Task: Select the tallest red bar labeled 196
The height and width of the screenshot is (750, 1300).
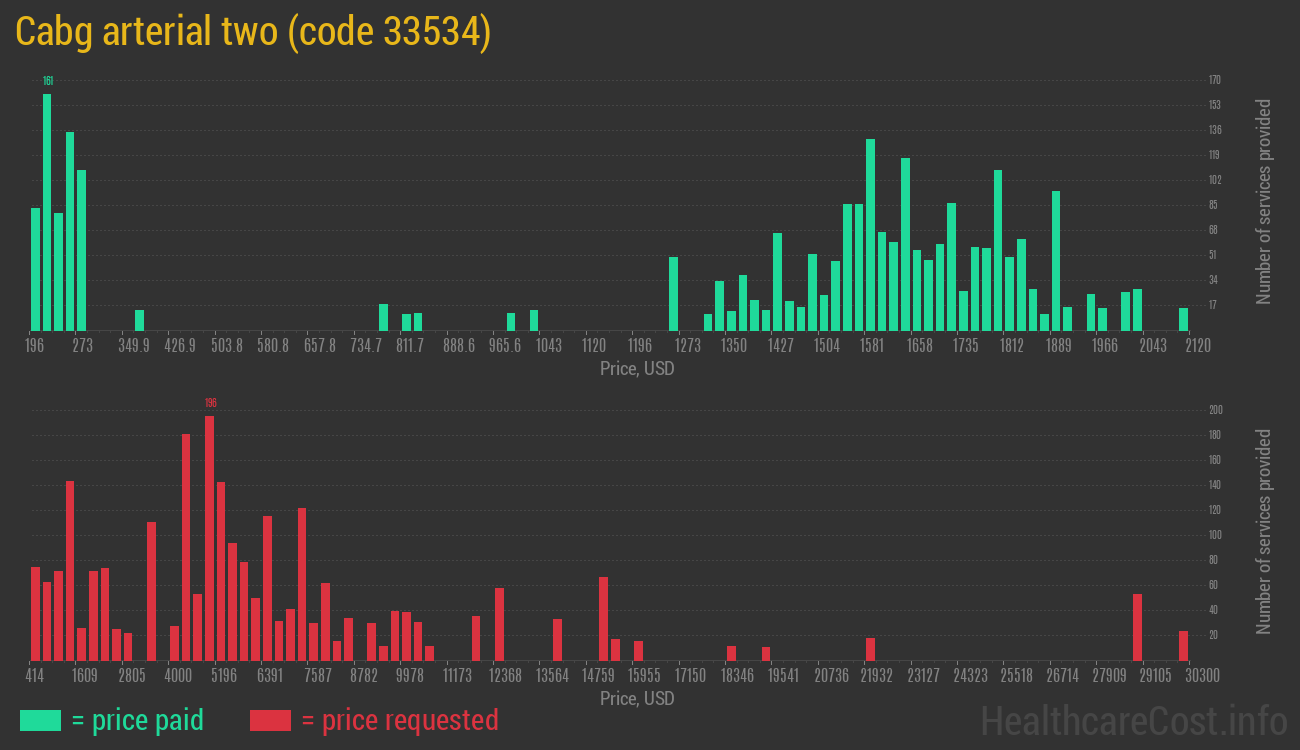Action: [209, 538]
